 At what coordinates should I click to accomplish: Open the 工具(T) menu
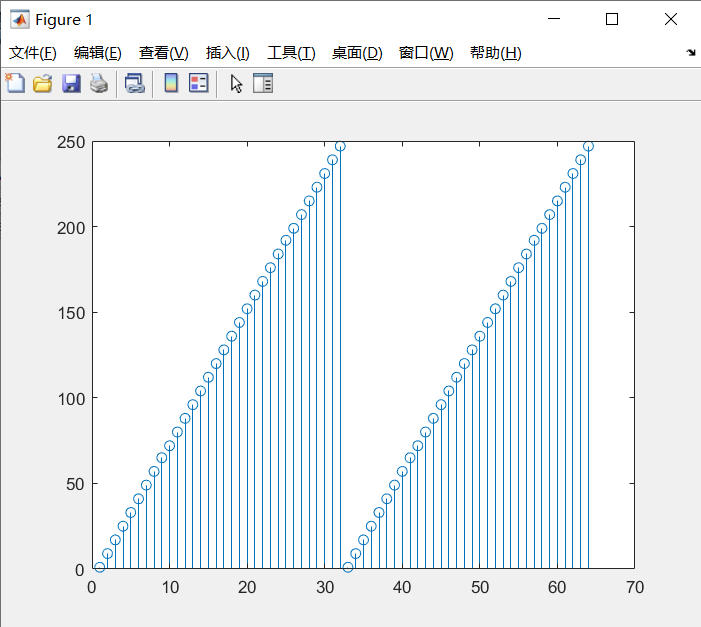coord(291,53)
